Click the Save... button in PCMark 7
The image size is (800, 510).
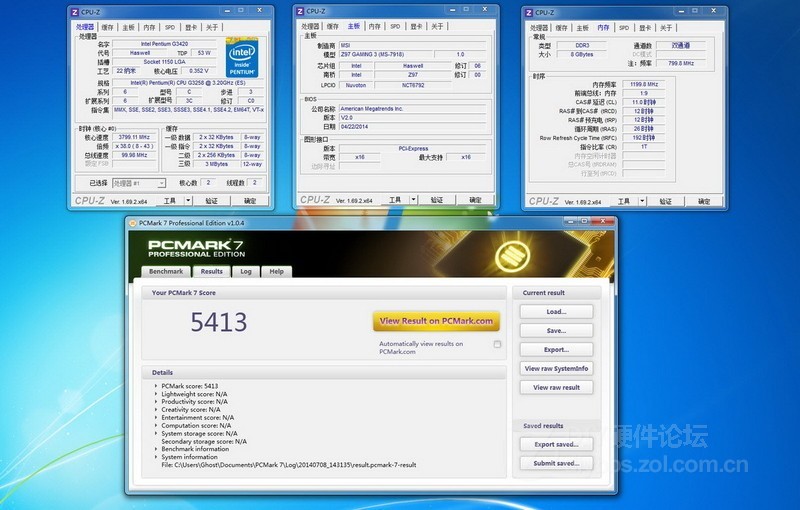point(556,330)
